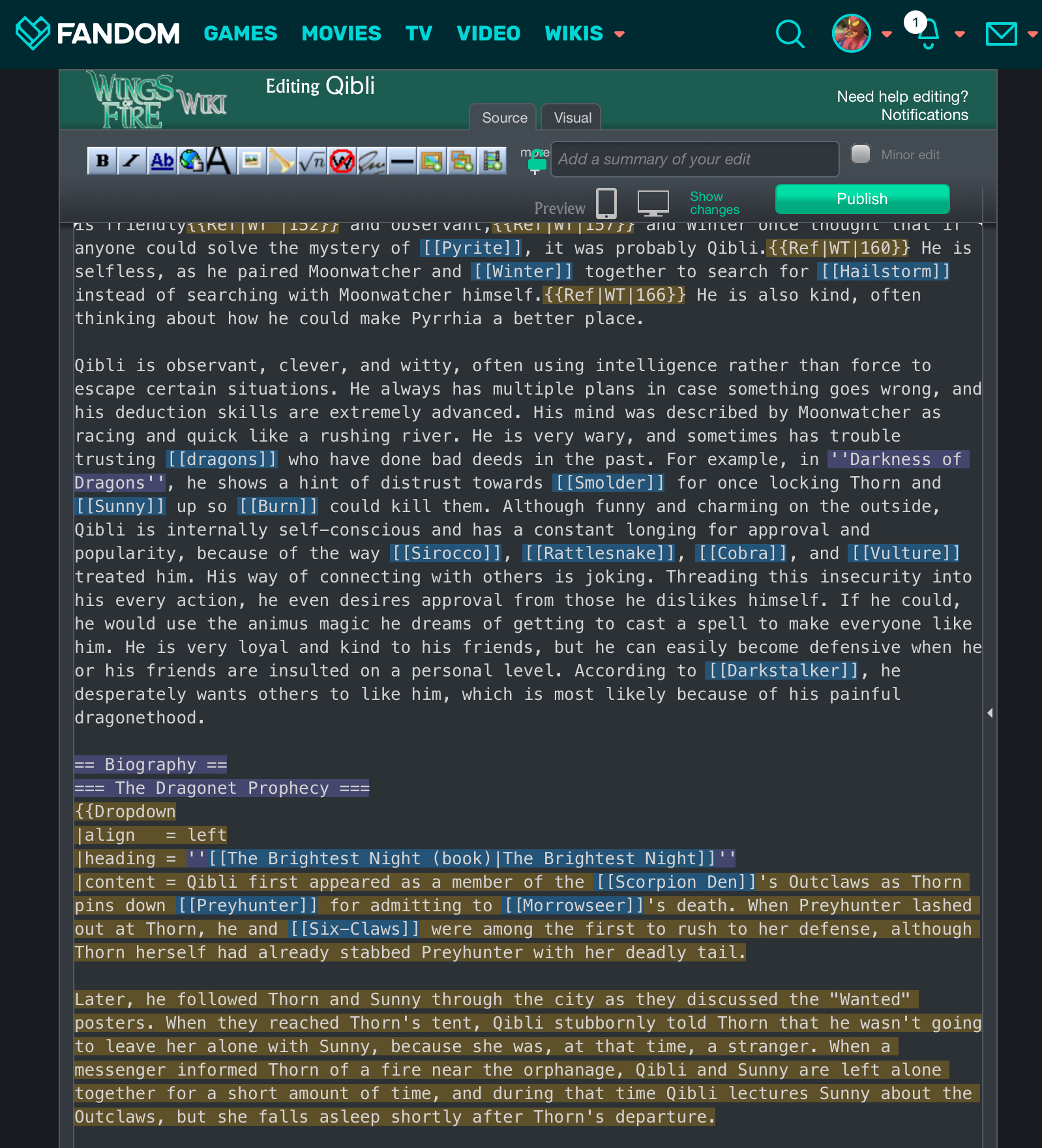The image size is (1042, 1148).
Task: Enable the Minor edit checkbox
Action: 861,155
